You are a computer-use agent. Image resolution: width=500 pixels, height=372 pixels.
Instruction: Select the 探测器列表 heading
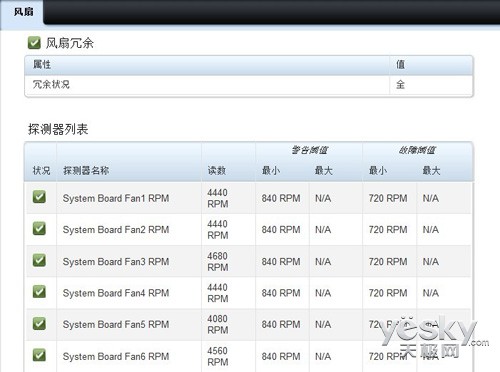pyautogui.click(x=58, y=129)
